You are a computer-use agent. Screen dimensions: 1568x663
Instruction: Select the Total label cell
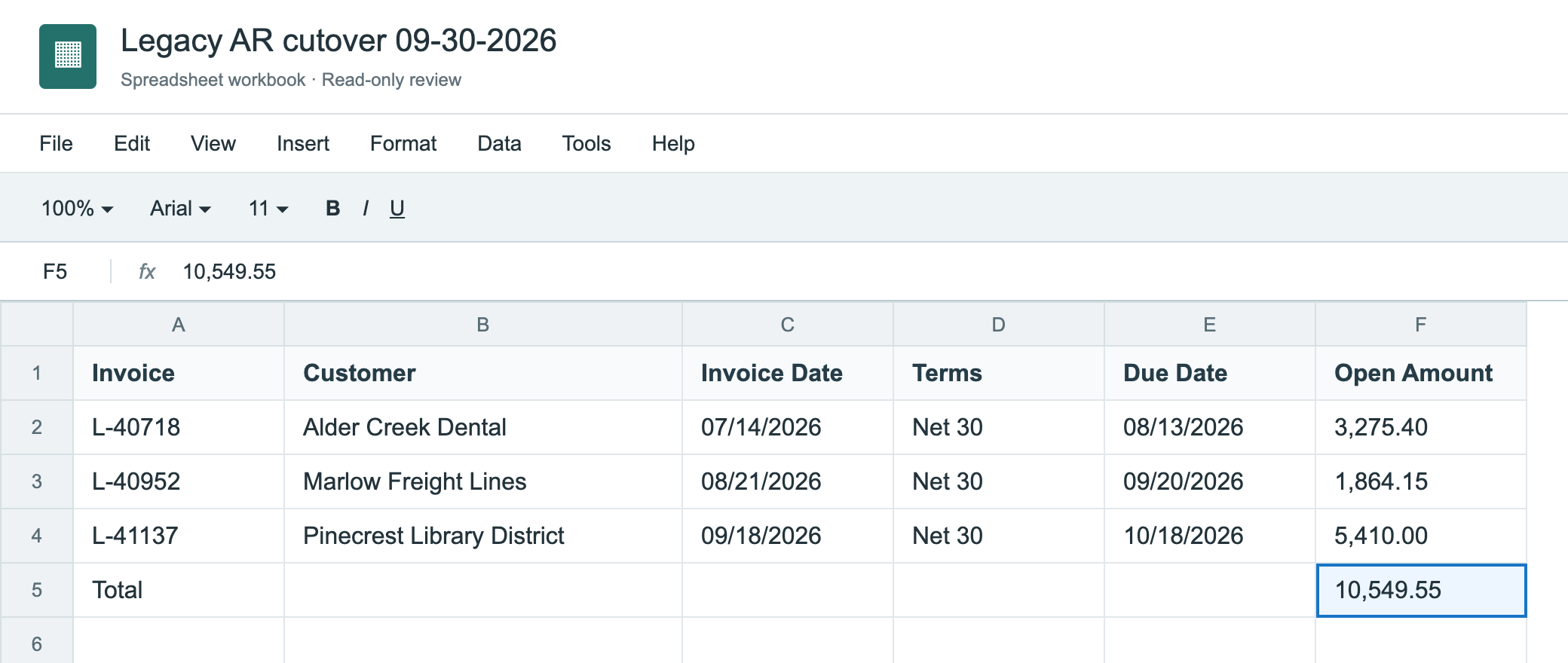[179, 590]
